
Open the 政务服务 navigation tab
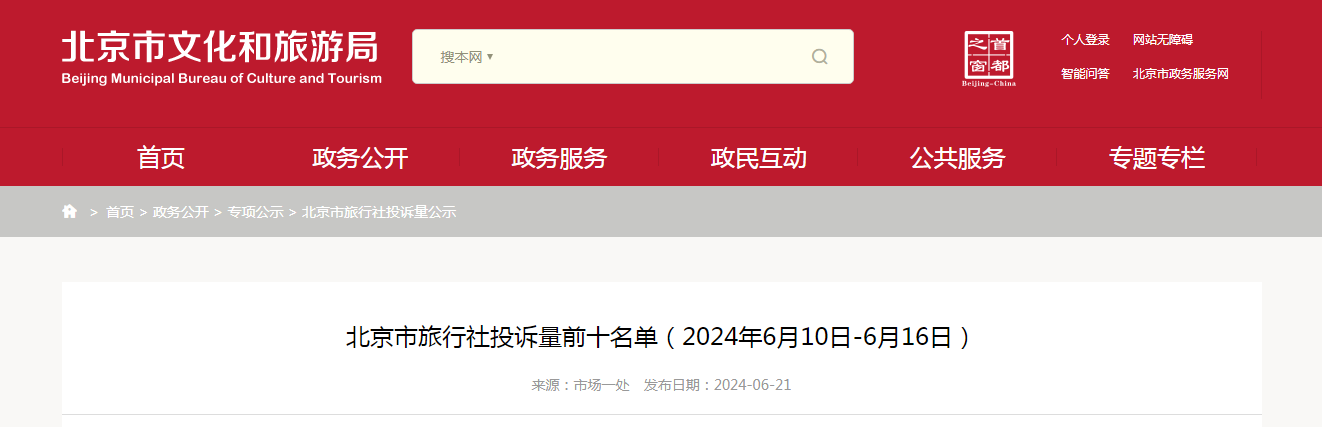[559, 158]
